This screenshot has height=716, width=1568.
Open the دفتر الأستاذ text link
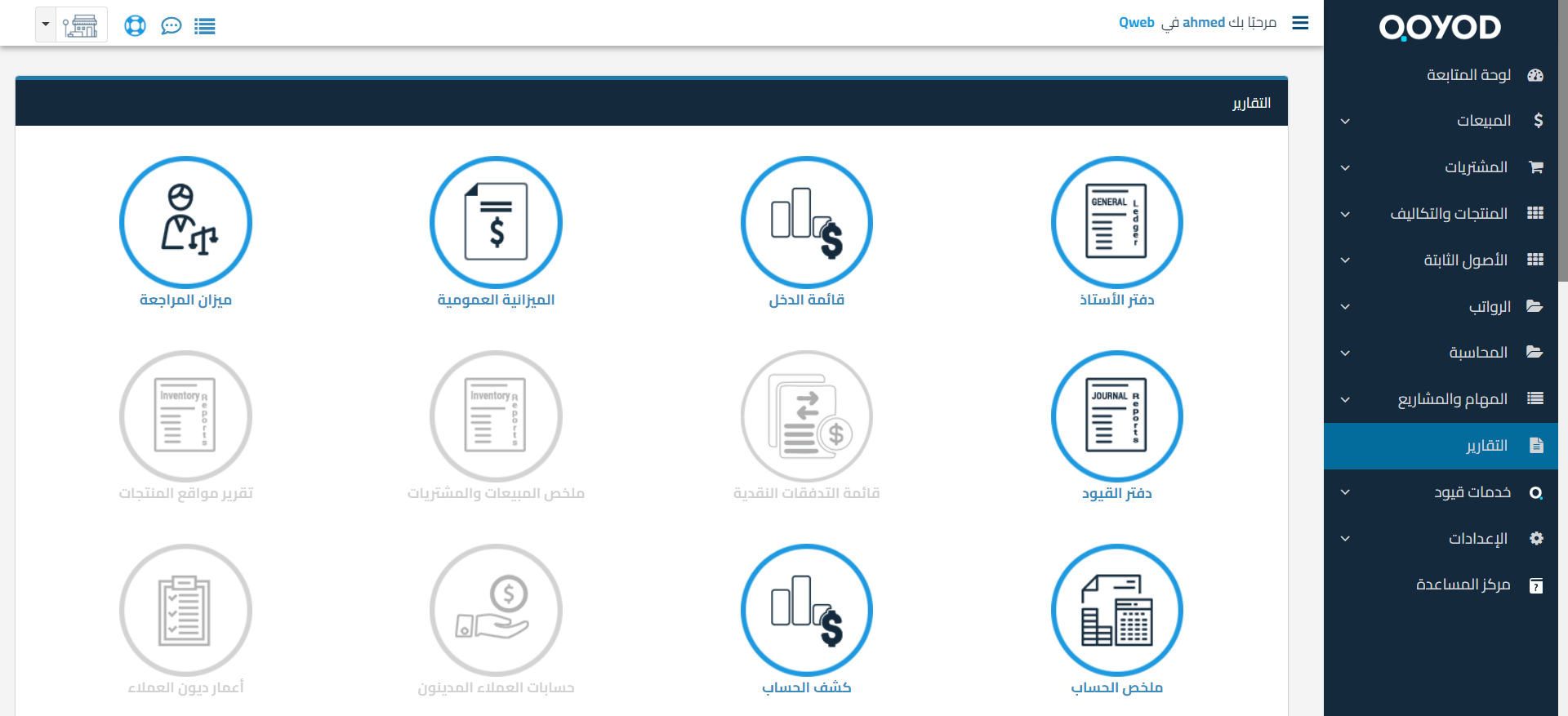point(1116,300)
